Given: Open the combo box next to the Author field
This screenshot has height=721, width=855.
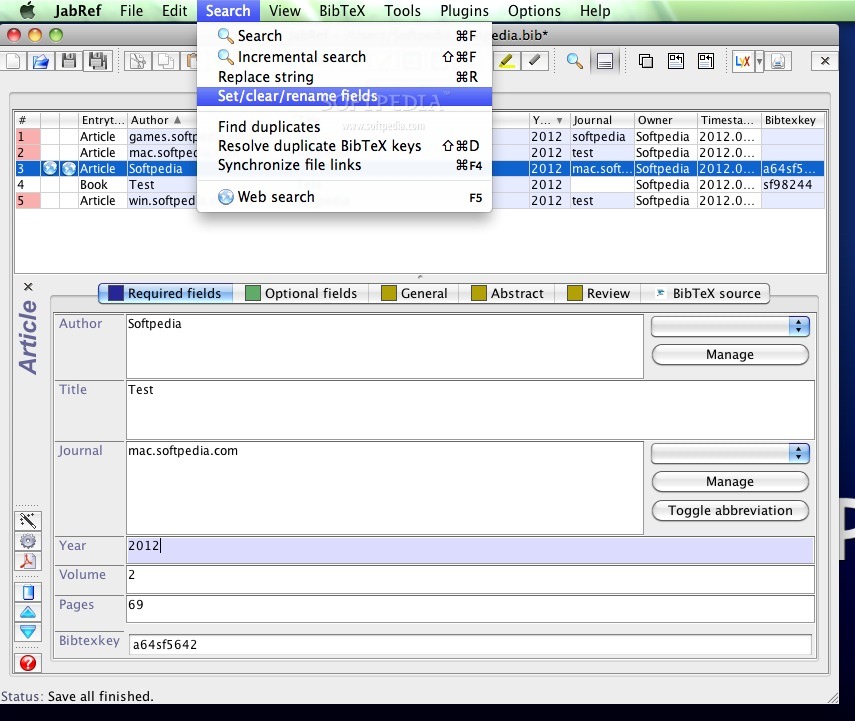Looking at the screenshot, I should (730, 326).
